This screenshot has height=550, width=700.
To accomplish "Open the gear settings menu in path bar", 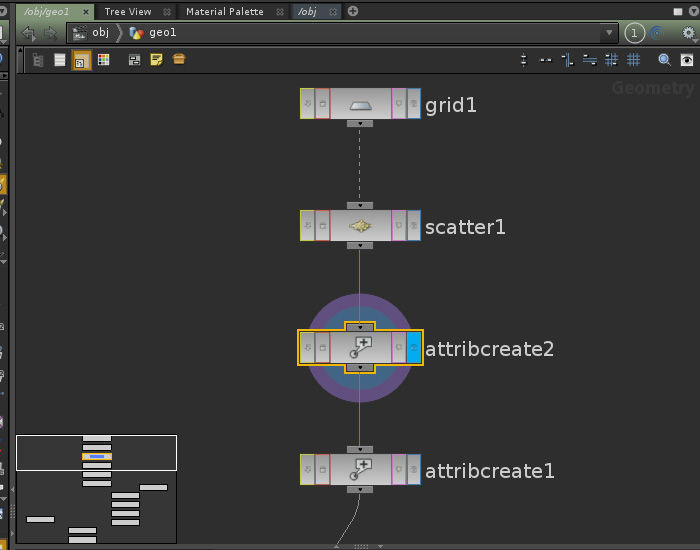I will [x=688, y=33].
